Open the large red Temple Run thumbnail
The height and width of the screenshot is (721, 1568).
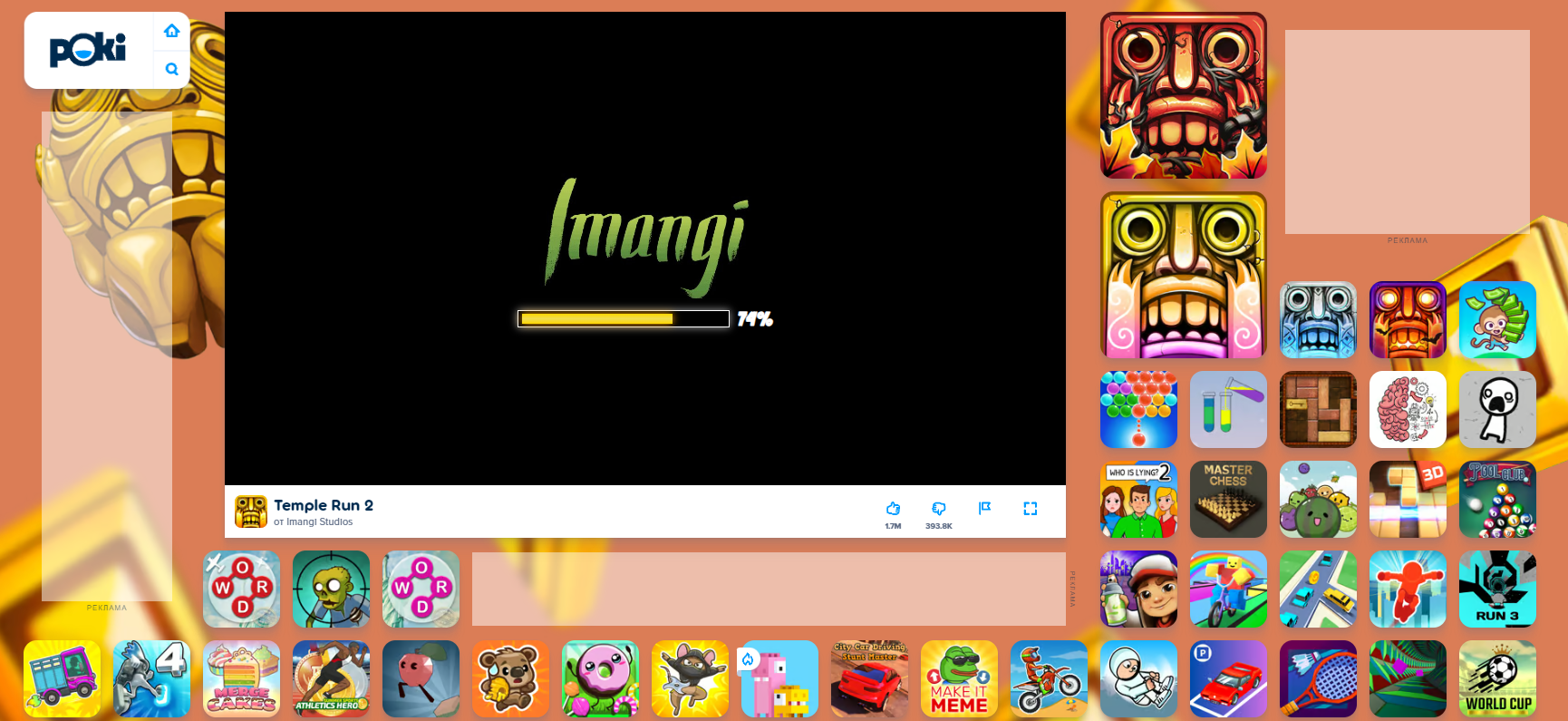[x=1183, y=95]
